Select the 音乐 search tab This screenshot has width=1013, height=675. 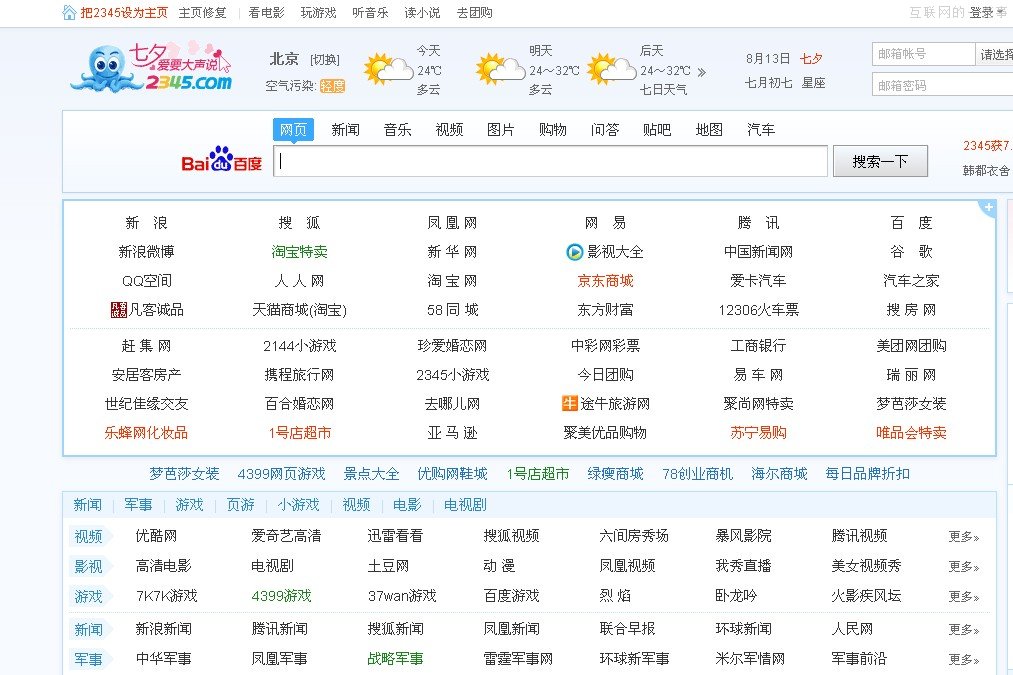(397, 130)
